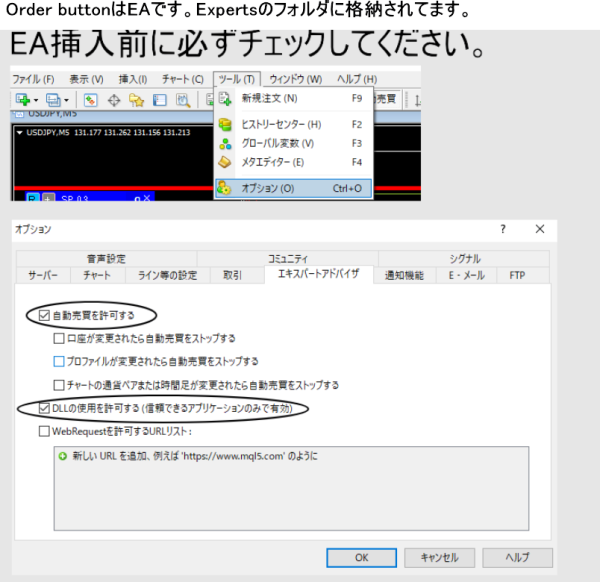Click green plus icon to add new URL
The height and width of the screenshot is (582, 600).
click(x=62, y=456)
